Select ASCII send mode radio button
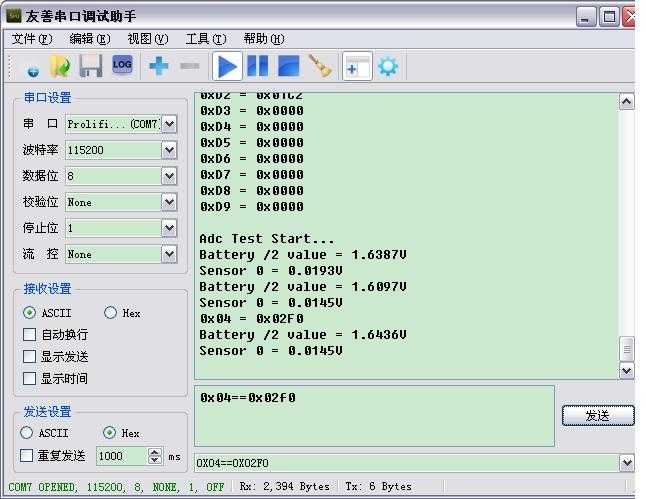 [x=26, y=433]
